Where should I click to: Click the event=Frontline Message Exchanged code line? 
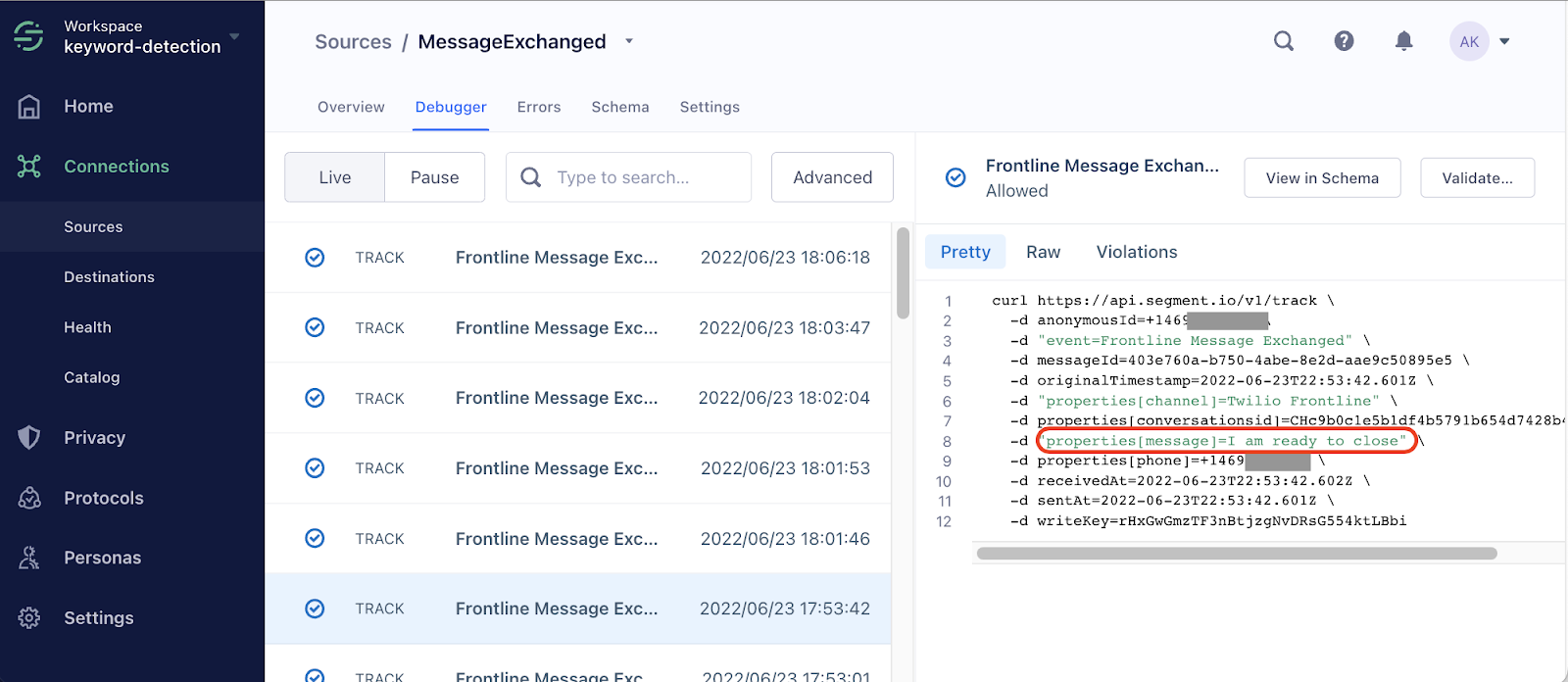coord(1191,341)
